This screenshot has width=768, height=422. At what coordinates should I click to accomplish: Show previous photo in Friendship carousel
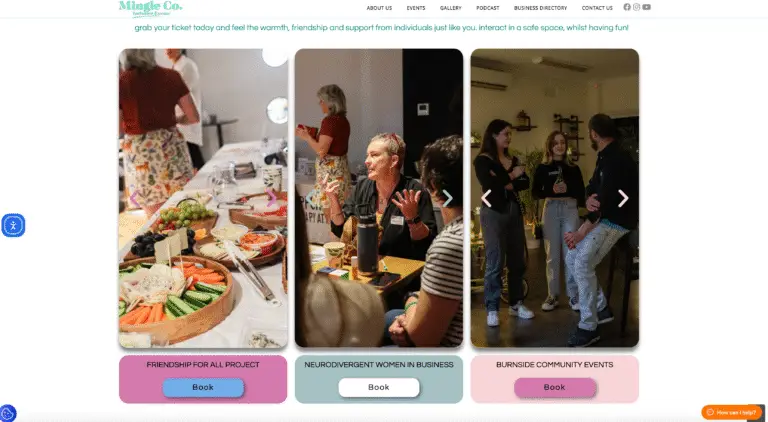click(x=134, y=199)
